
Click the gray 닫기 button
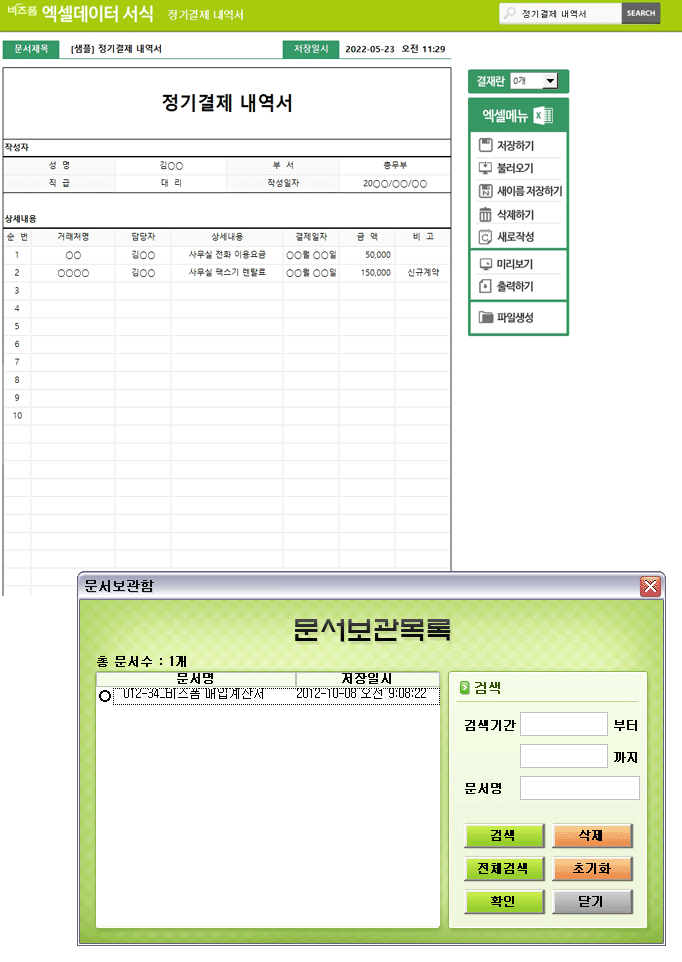point(592,902)
